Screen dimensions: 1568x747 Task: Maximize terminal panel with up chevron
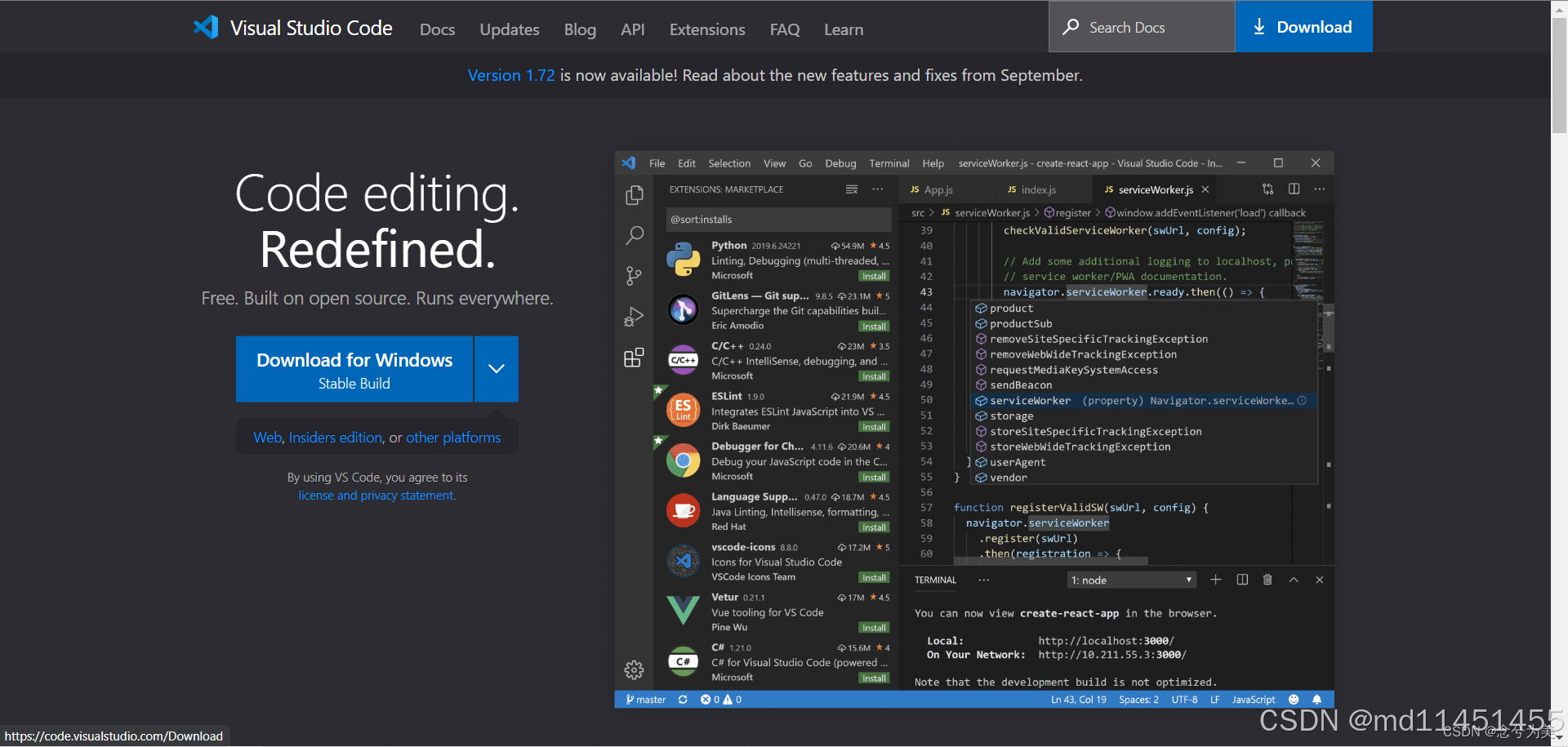tap(1294, 580)
